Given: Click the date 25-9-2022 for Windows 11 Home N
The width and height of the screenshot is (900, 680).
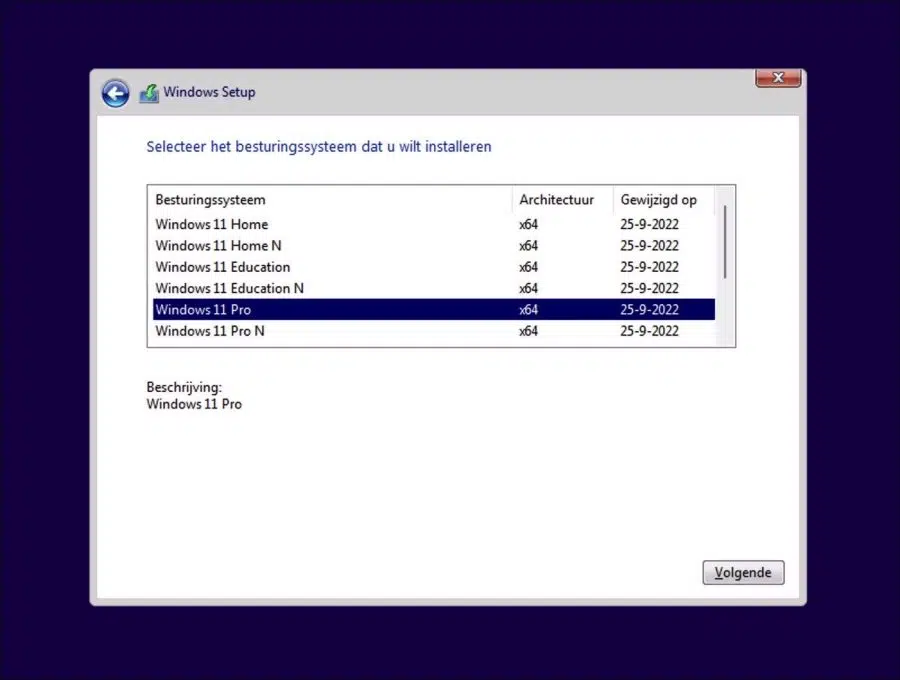Looking at the screenshot, I should [649, 246].
